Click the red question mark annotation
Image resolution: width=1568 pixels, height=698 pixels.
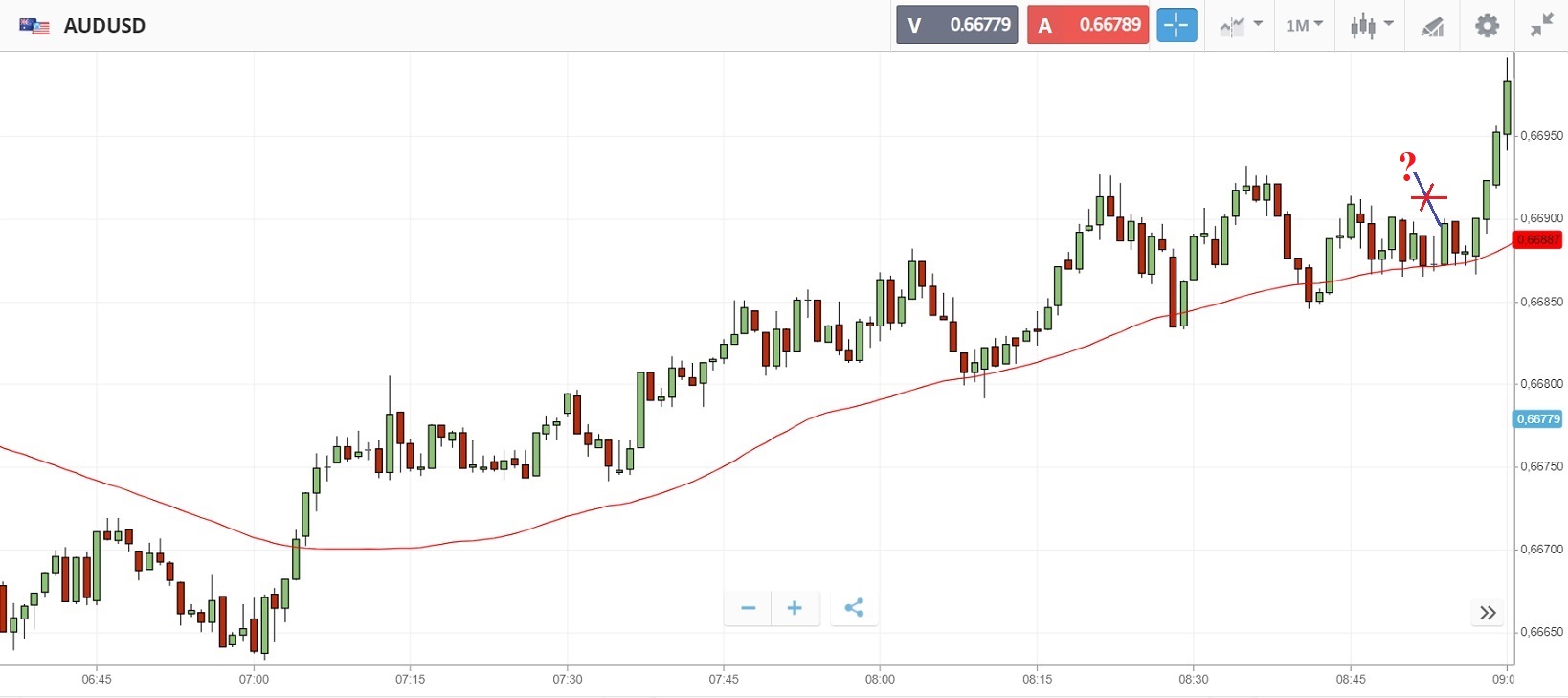coord(1407,167)
